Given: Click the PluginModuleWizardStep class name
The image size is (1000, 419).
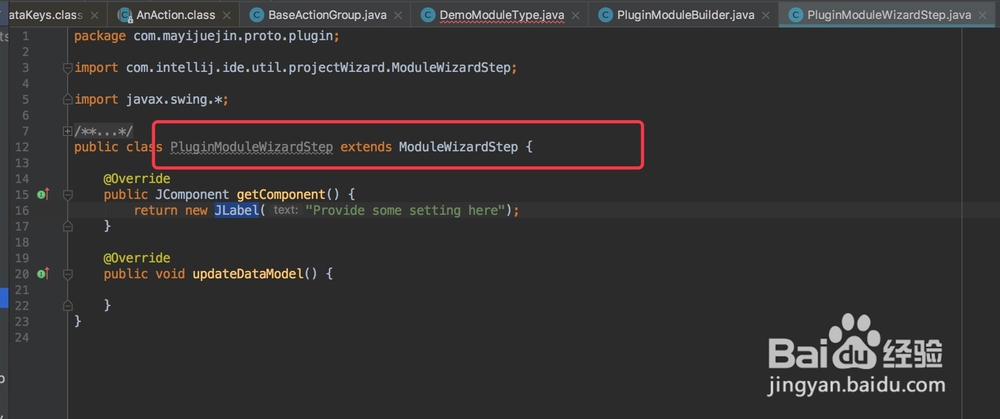Looking at the screenshot, I should [x=251, y=147].
